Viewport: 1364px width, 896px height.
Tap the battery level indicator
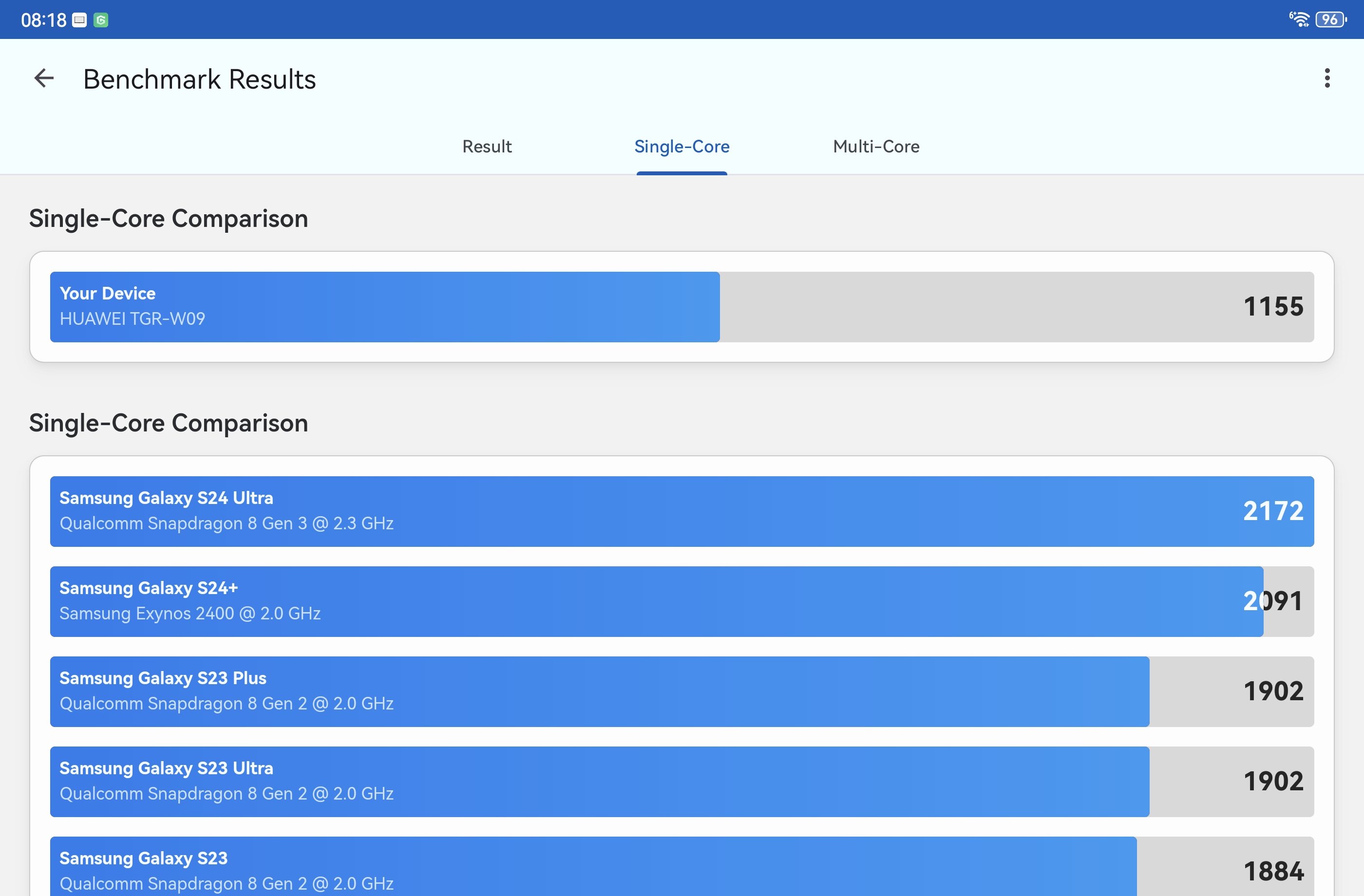(x=1331, y=19)
